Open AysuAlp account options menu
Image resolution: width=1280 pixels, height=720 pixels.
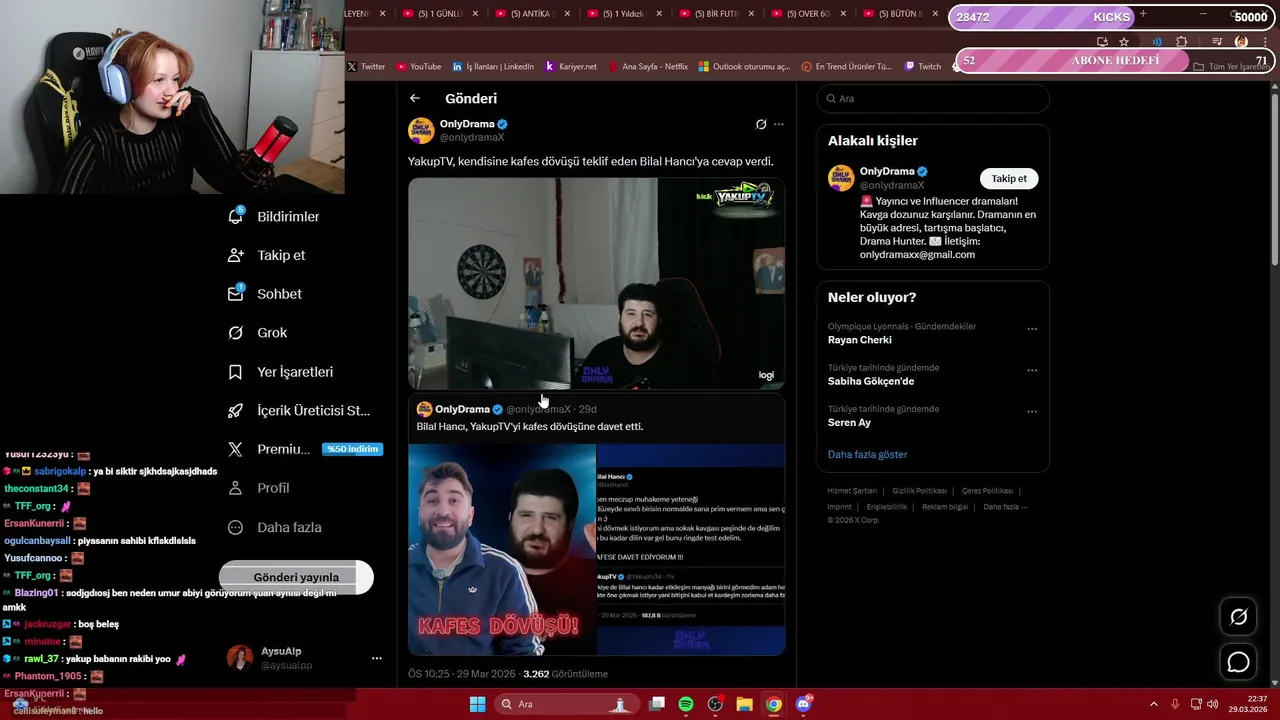(376, 658)
